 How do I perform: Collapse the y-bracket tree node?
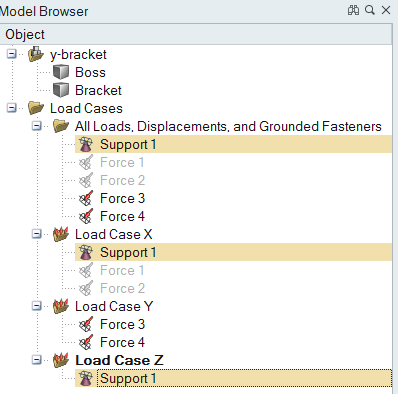pos(12,54)
